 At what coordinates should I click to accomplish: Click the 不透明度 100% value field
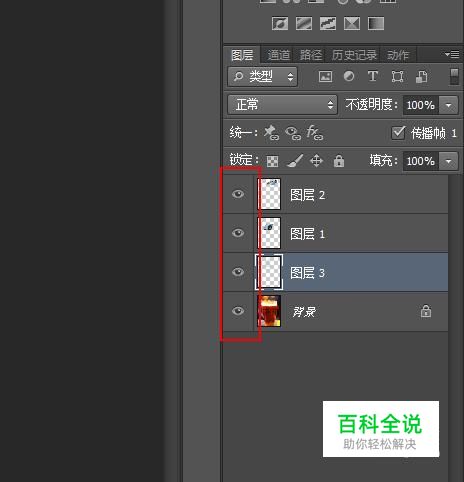[x=421, y=105]
